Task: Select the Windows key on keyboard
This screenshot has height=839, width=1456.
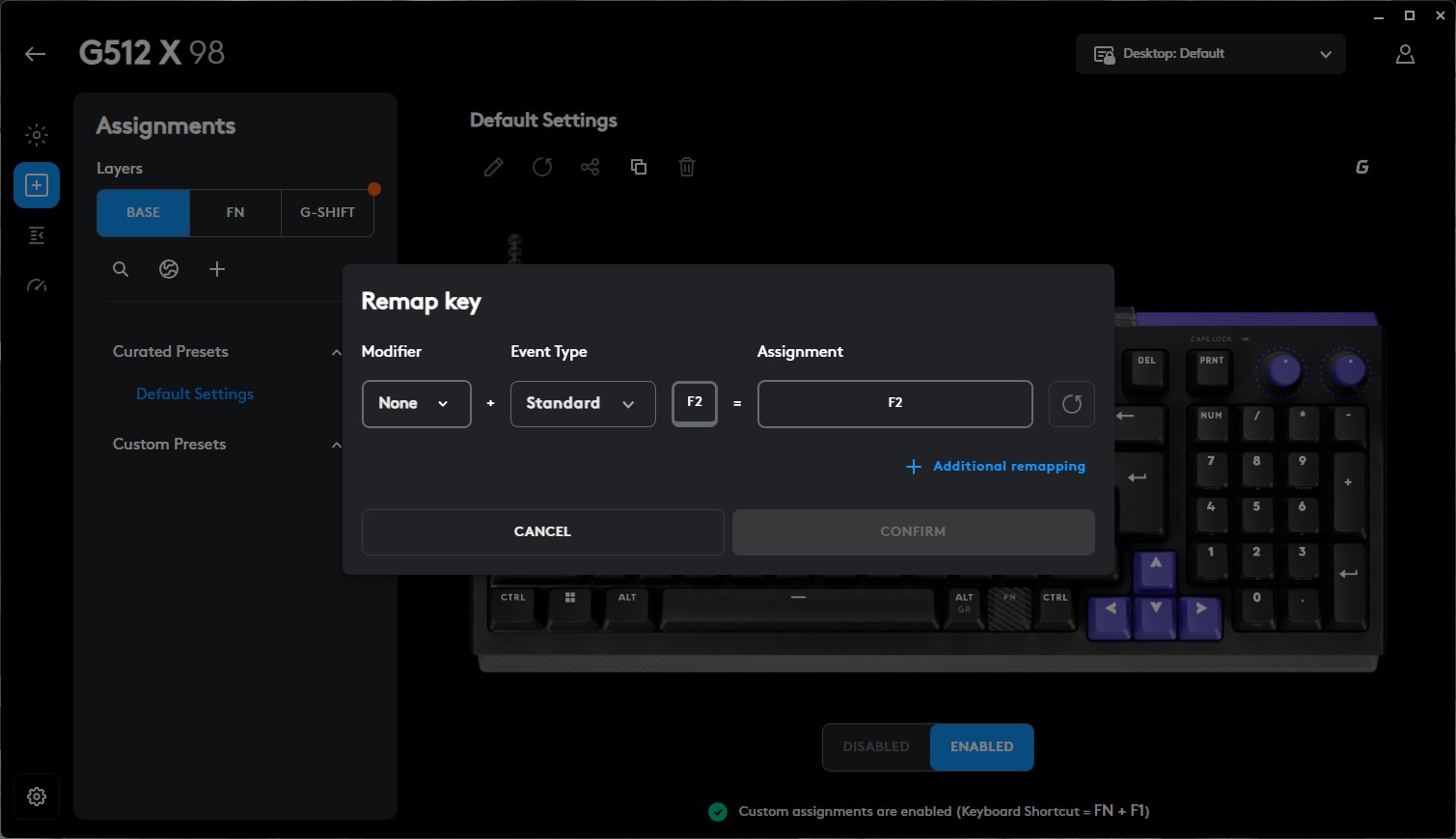Action: (x=570, y=608)
